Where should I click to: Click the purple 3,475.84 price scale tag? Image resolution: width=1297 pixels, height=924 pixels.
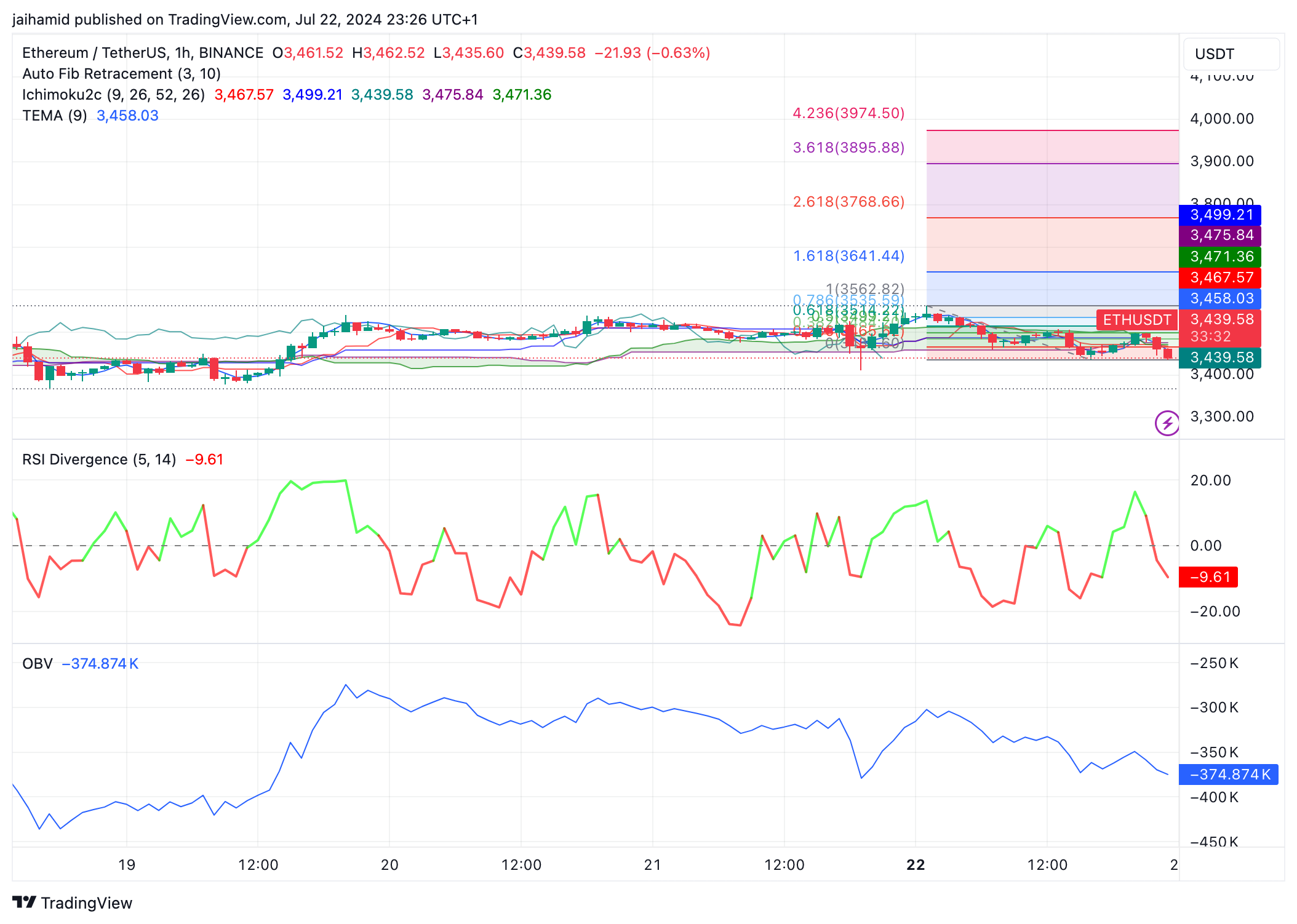click(x=1220, y=236)
